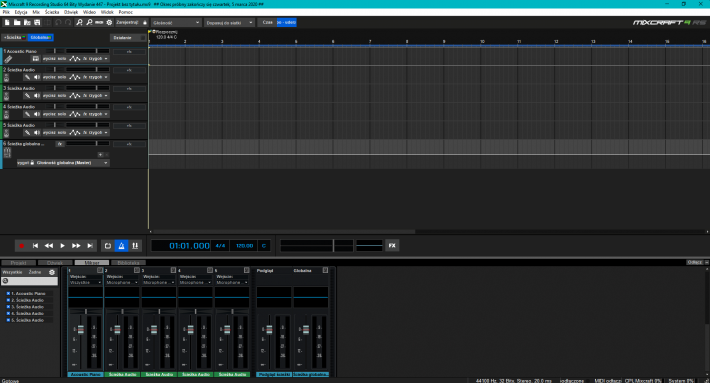Screen dimensions: 710x383
Task: Mute Acoustic Piano track with wycisz
Action: tap(49, 59)
